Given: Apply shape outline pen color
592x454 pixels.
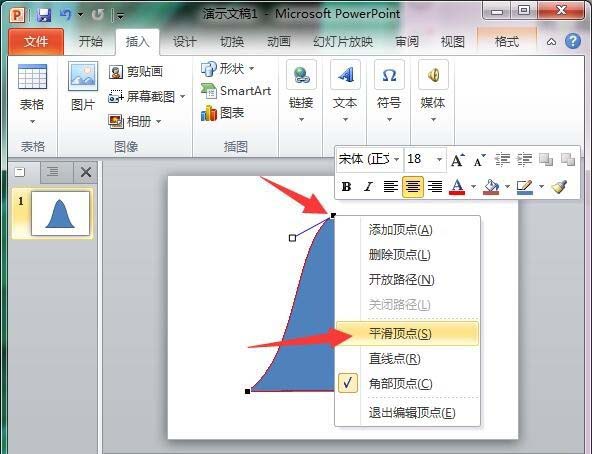Looking at the screenshot, I should click(x=525, y=187).
